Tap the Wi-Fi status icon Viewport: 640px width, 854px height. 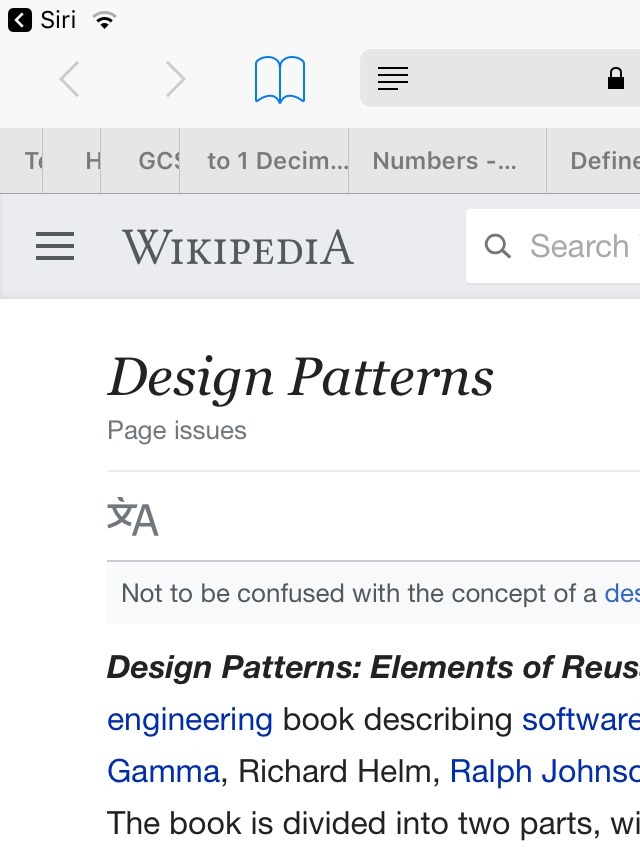(x=103, y=20)
